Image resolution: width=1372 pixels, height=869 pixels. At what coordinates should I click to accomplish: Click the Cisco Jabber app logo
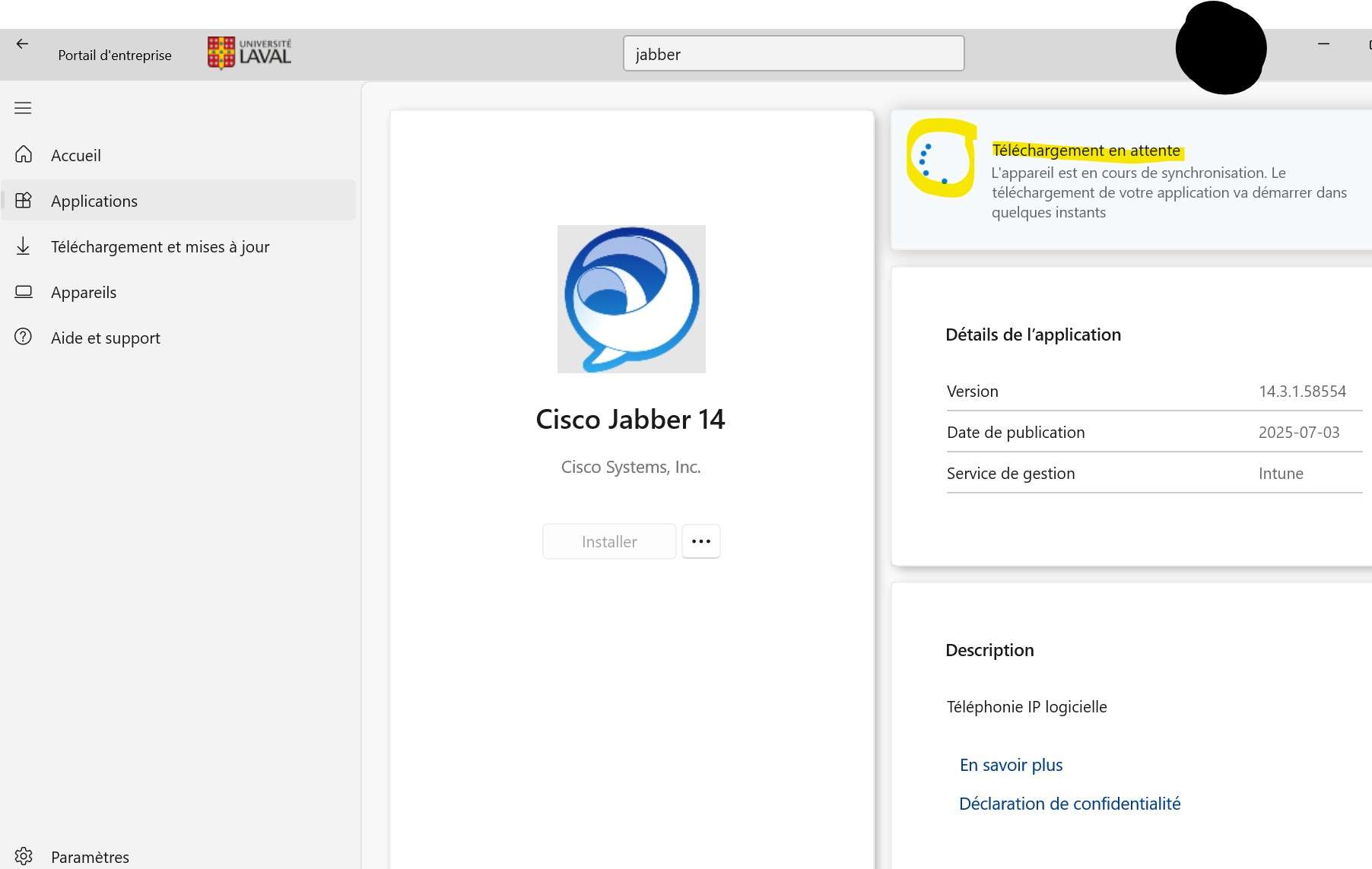pos(631,299)
